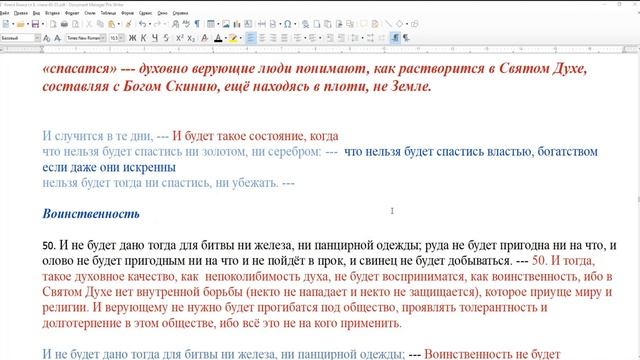Image resolution: width=640 pixels, height=360 pixels.
Task: Click text 'если даже они искренны'
Action: [x=109, y=167]
